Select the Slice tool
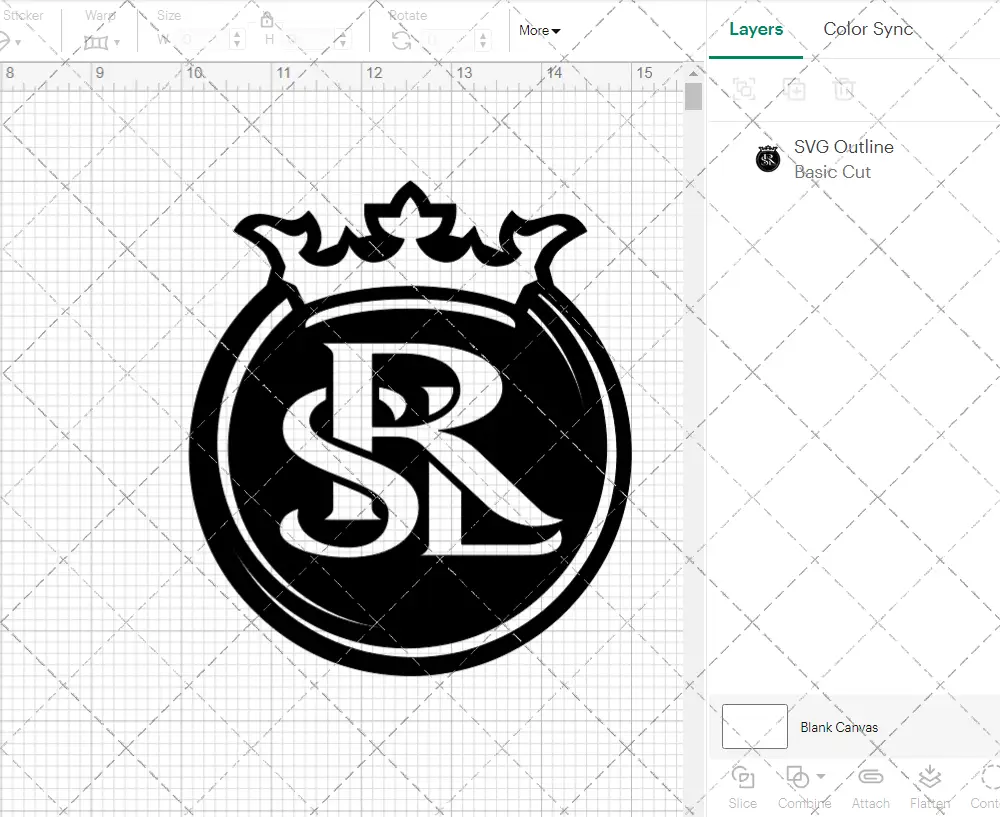 [742, 786]
